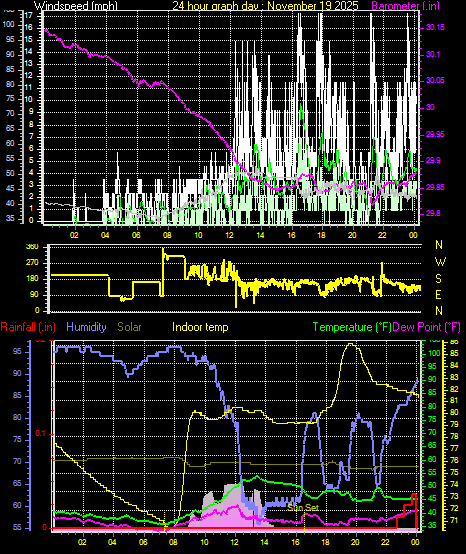Viewport: 466px width, 554px height.
Task: Click the Dew Point (°F) legend label
Action: pos(426,327)
